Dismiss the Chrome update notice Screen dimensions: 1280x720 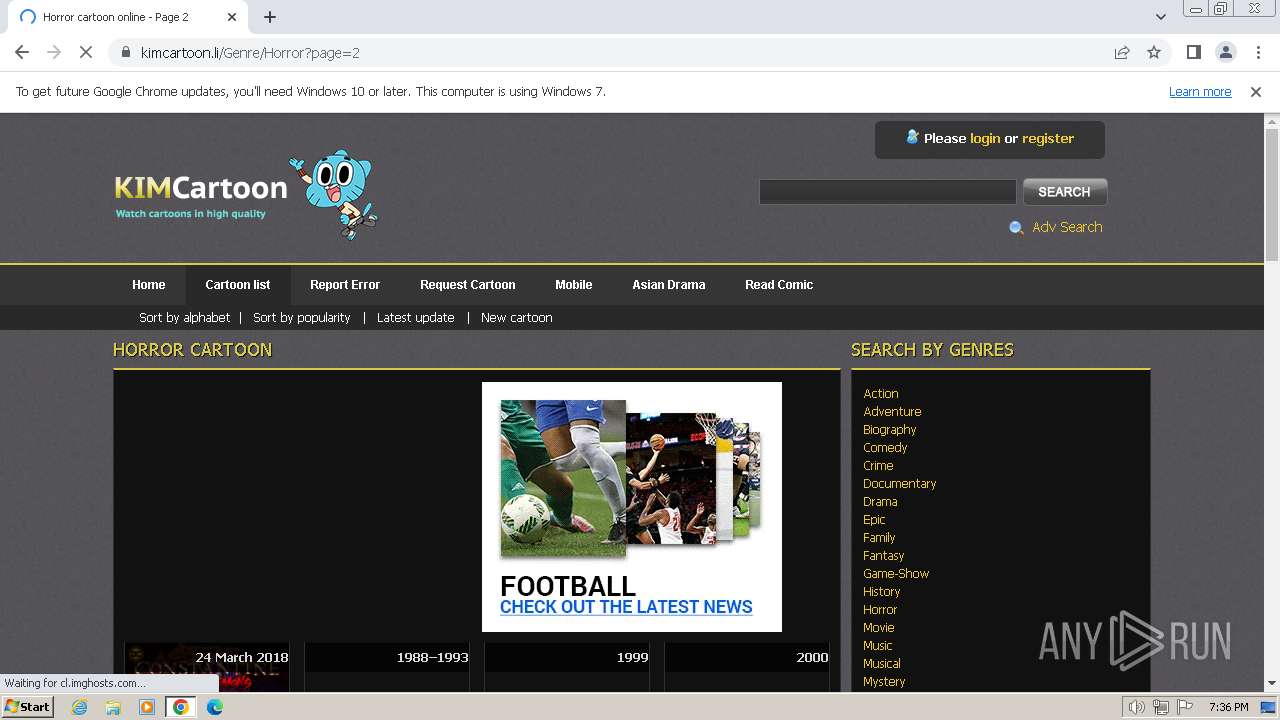(x=1255, y=91)
